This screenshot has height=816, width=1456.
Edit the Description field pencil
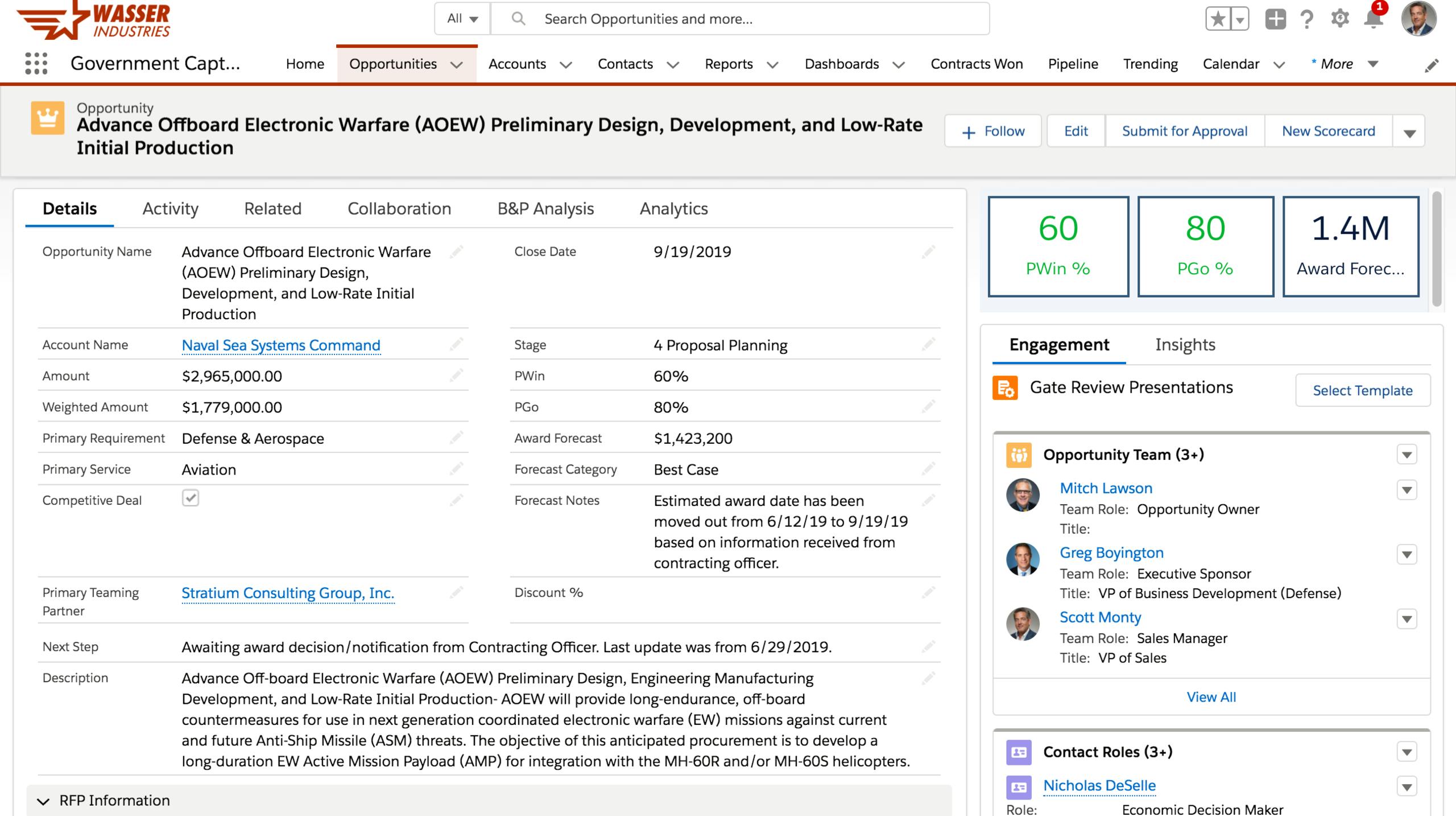[x=928, y=678]
